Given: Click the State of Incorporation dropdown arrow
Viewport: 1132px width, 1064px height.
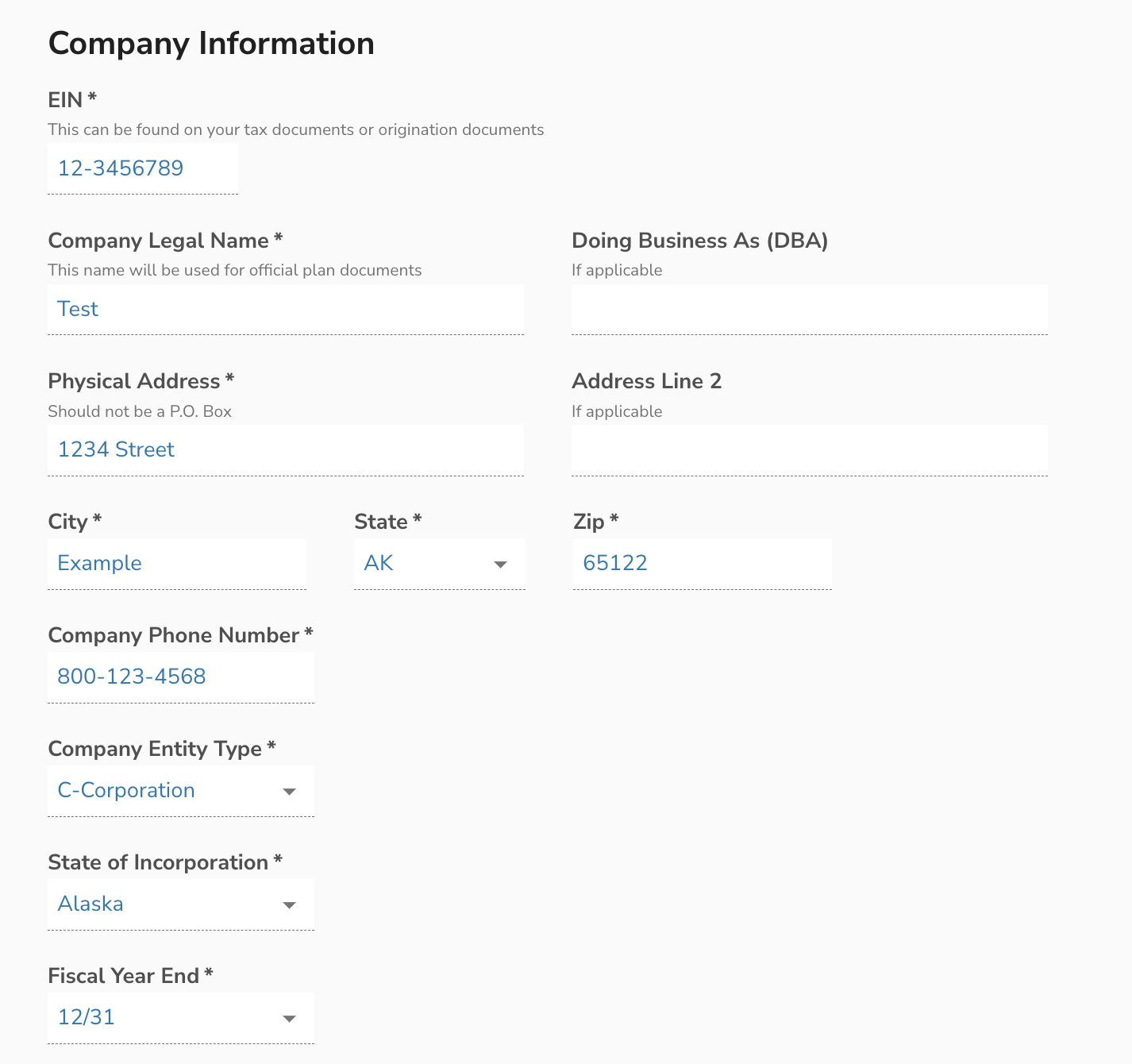Looking at the screenshot, I should coord(290,904).
